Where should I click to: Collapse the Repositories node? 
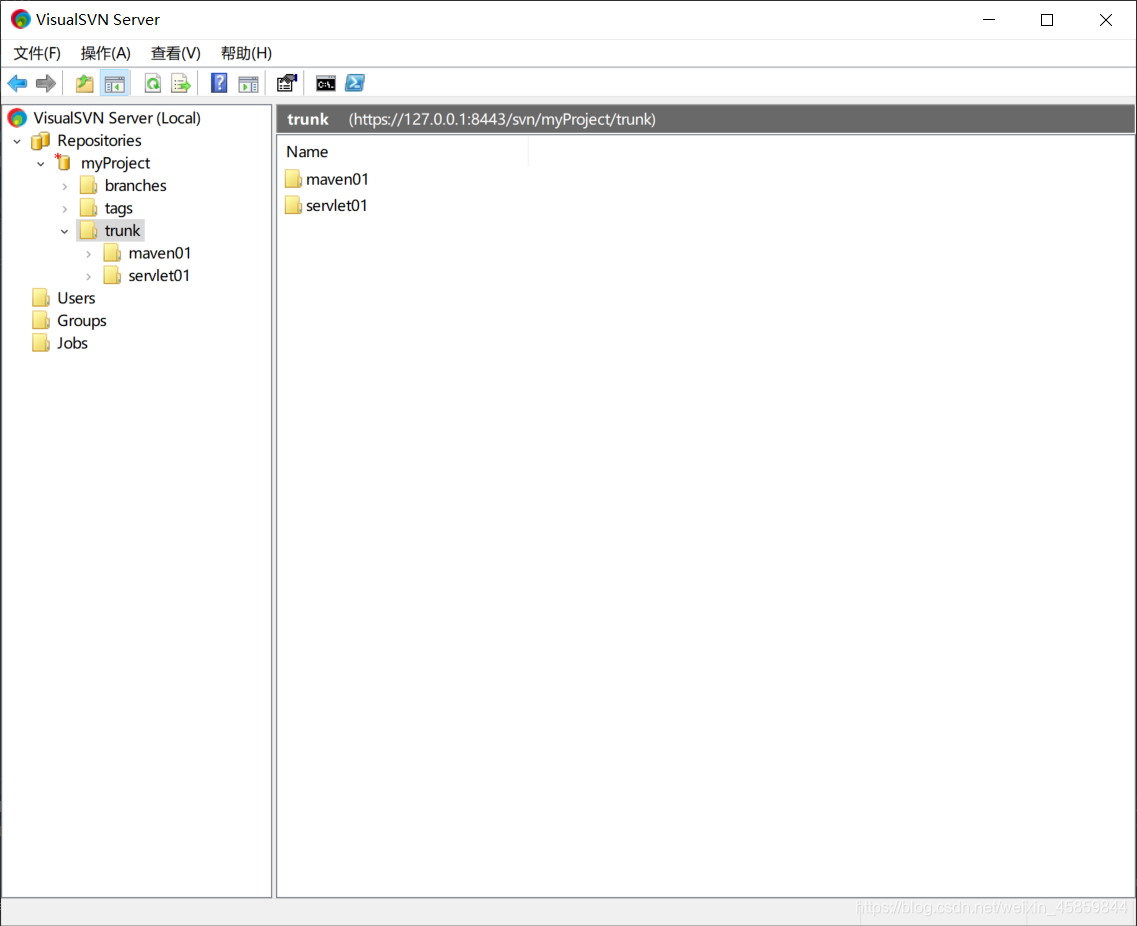click(17, 141)
